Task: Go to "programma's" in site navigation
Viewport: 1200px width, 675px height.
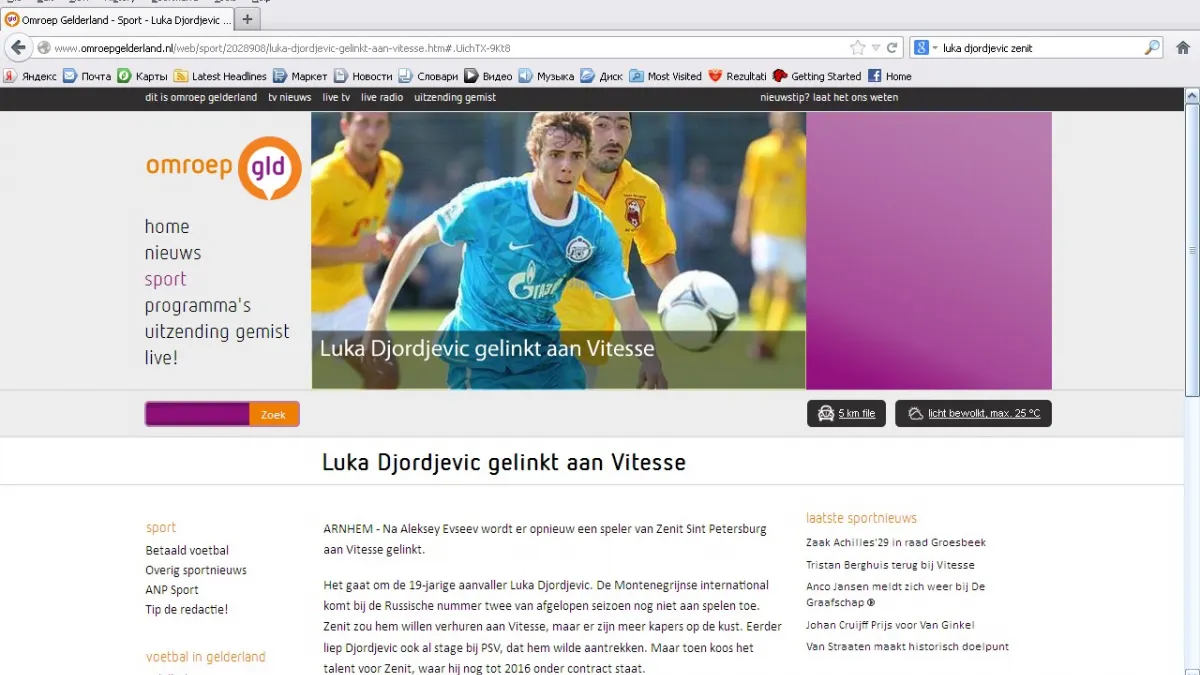Action: [x=198, y=306]
